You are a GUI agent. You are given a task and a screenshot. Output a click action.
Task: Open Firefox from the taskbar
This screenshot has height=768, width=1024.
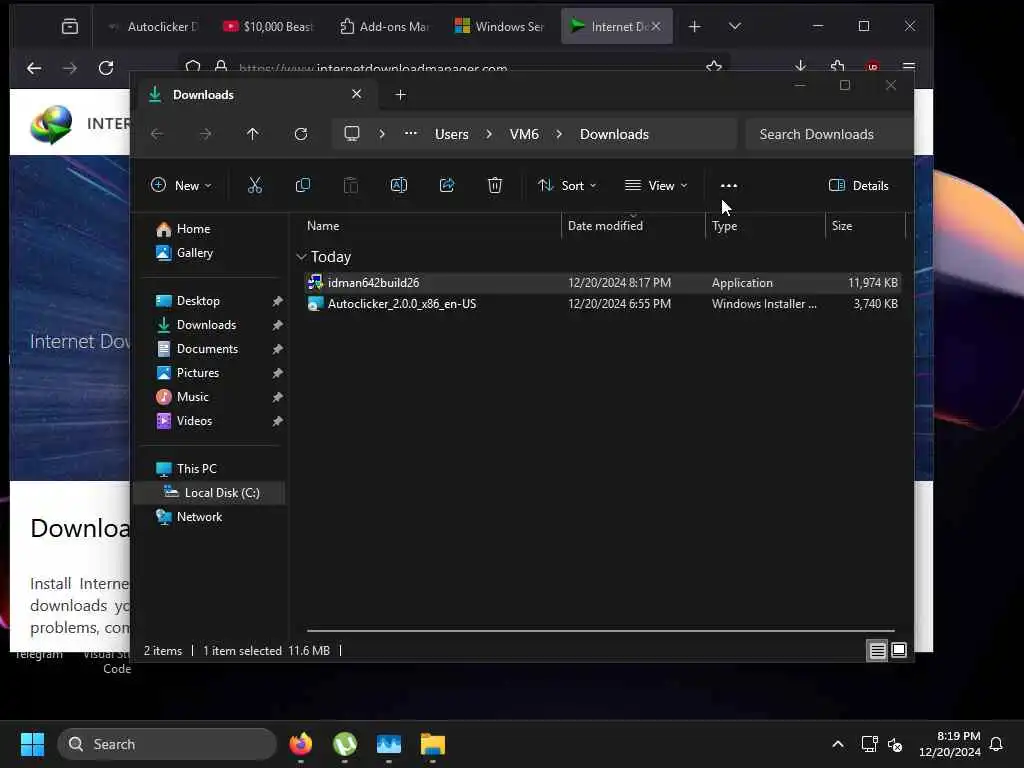point(300,744)
